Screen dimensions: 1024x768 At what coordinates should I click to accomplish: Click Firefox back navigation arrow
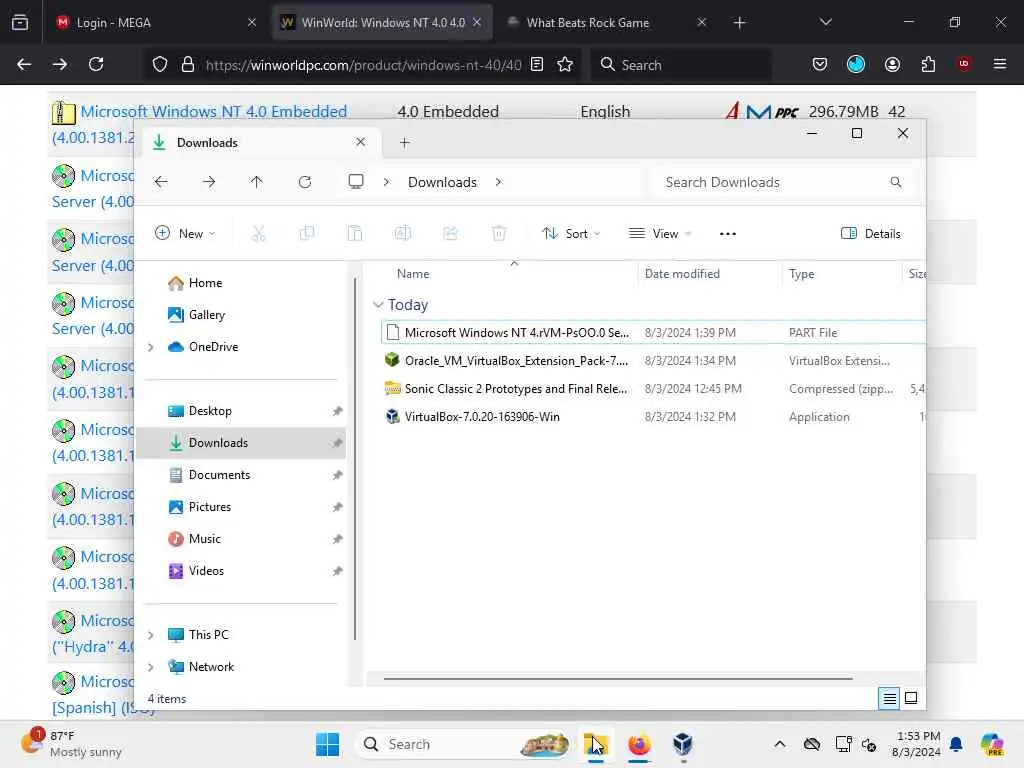tap(24, 64)
